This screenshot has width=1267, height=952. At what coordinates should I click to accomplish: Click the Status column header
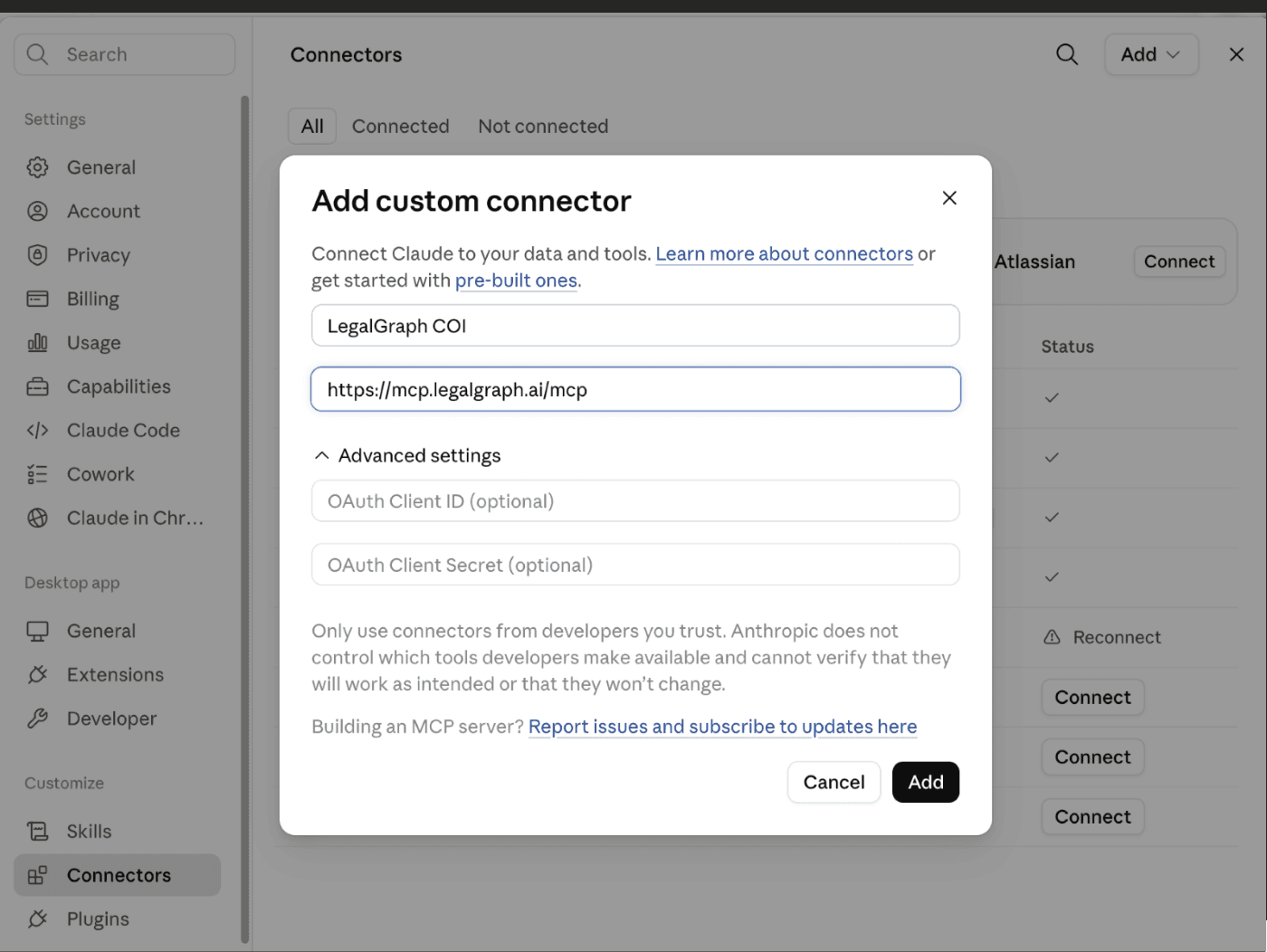pyautogui.click(x=1067, y=347)
